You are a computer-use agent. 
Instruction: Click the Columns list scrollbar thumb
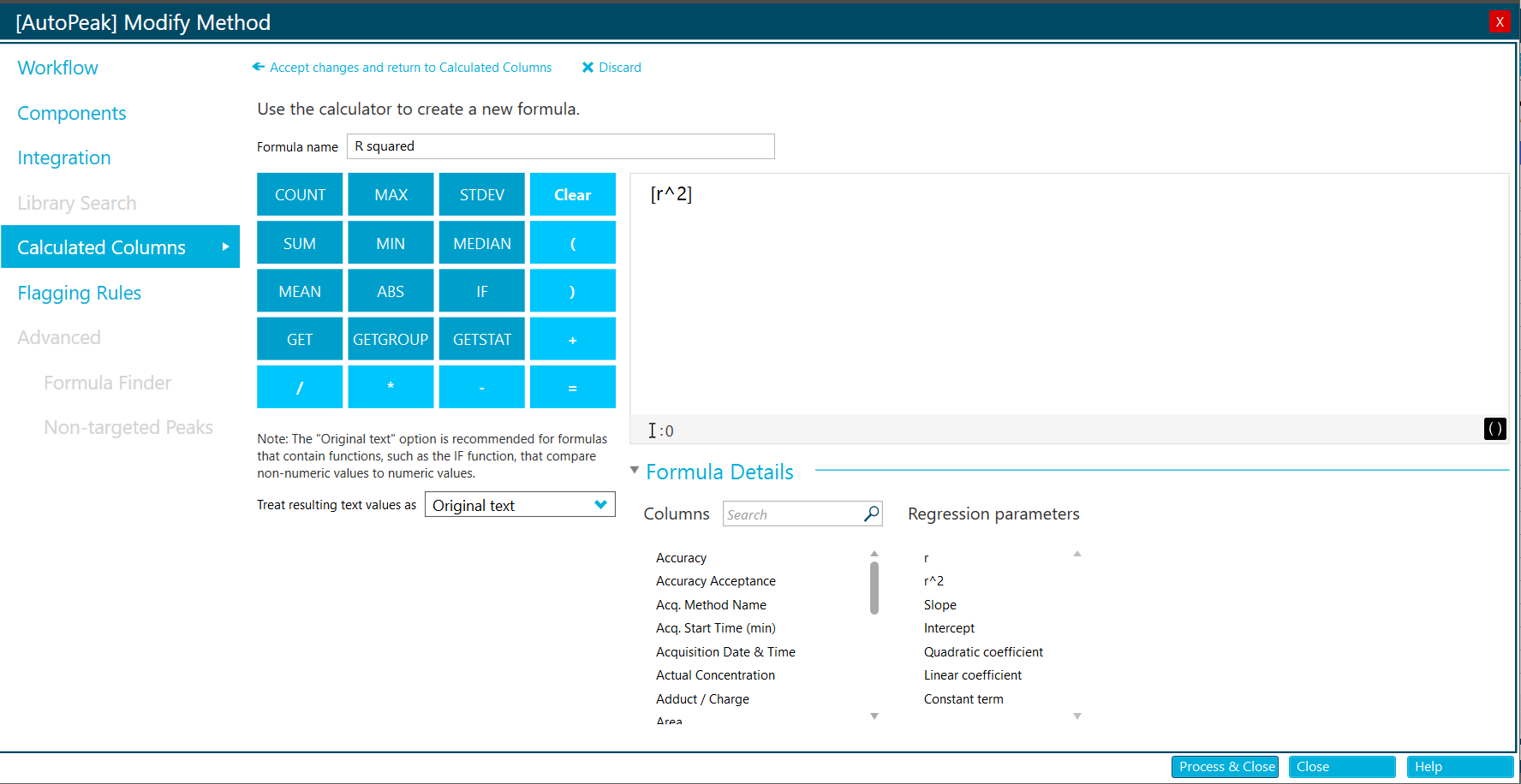pyautogui.click(x=874, y=588)
